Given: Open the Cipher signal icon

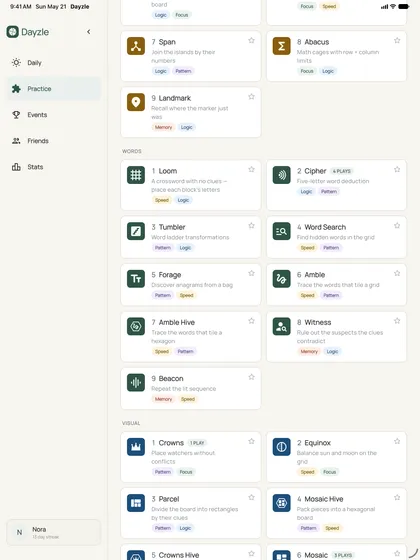Looking at the screenshot, I should [x=281, y=175].
